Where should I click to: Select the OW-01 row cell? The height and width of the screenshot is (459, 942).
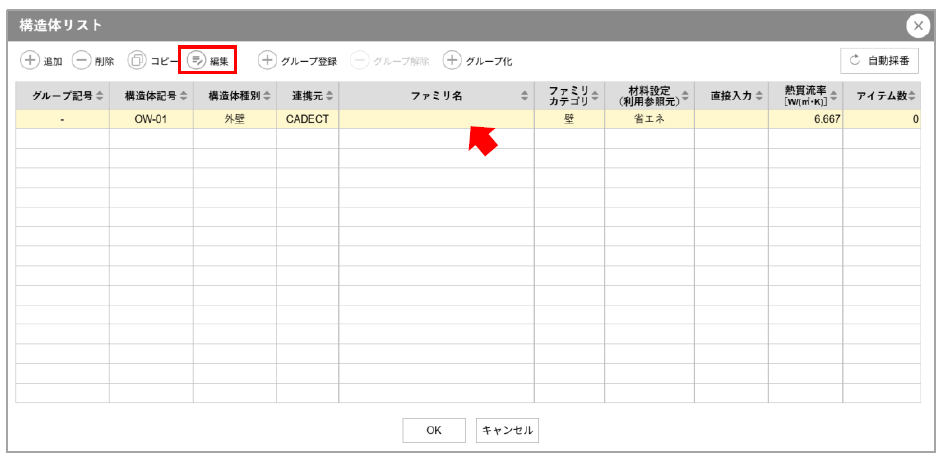coord(151,119)
